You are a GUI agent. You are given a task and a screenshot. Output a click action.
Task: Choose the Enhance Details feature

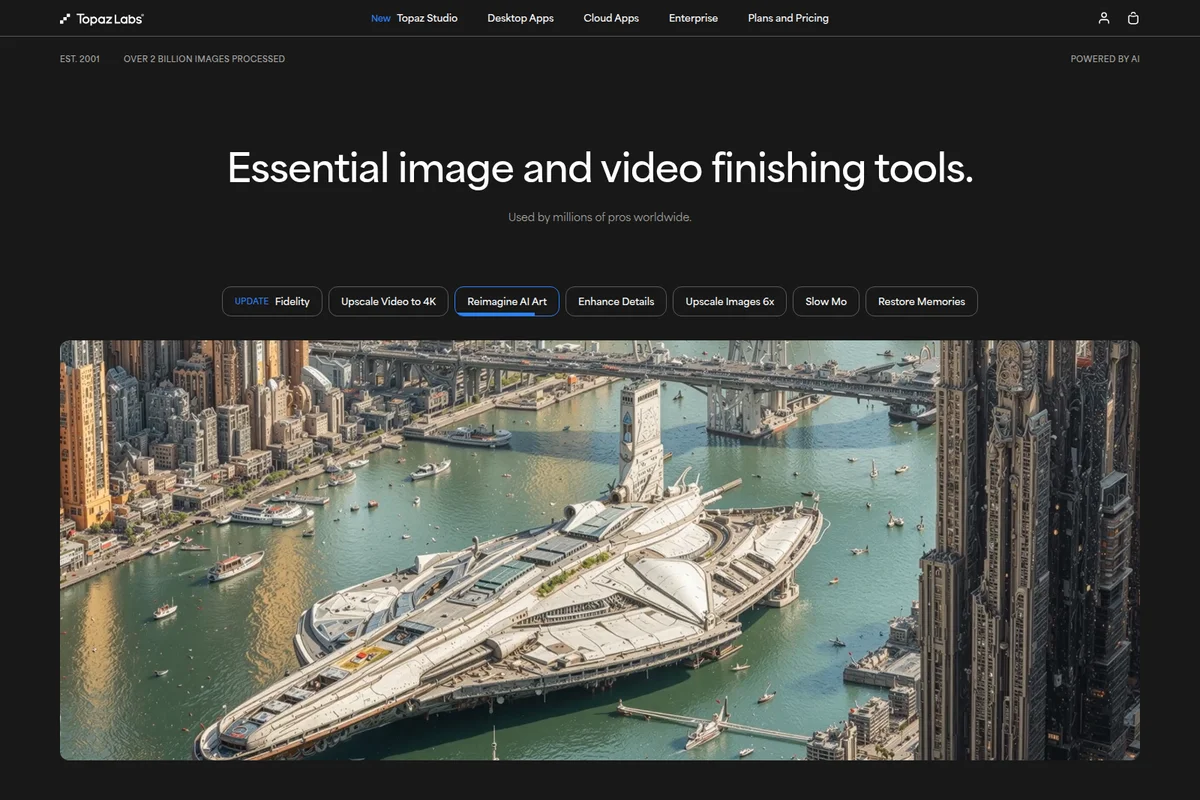click(615, 301)
